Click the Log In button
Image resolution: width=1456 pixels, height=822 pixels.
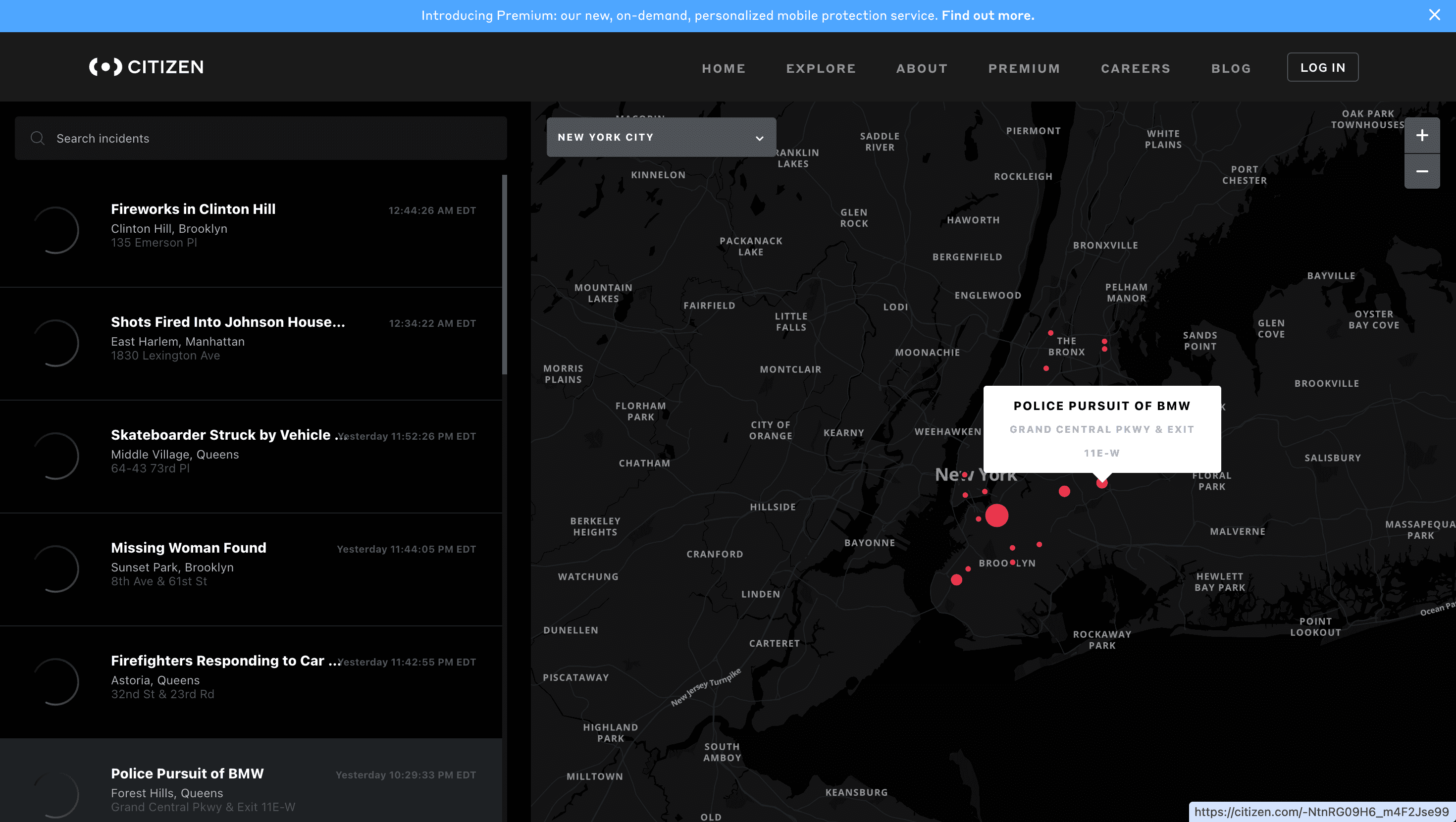[x=1322, y=67]
